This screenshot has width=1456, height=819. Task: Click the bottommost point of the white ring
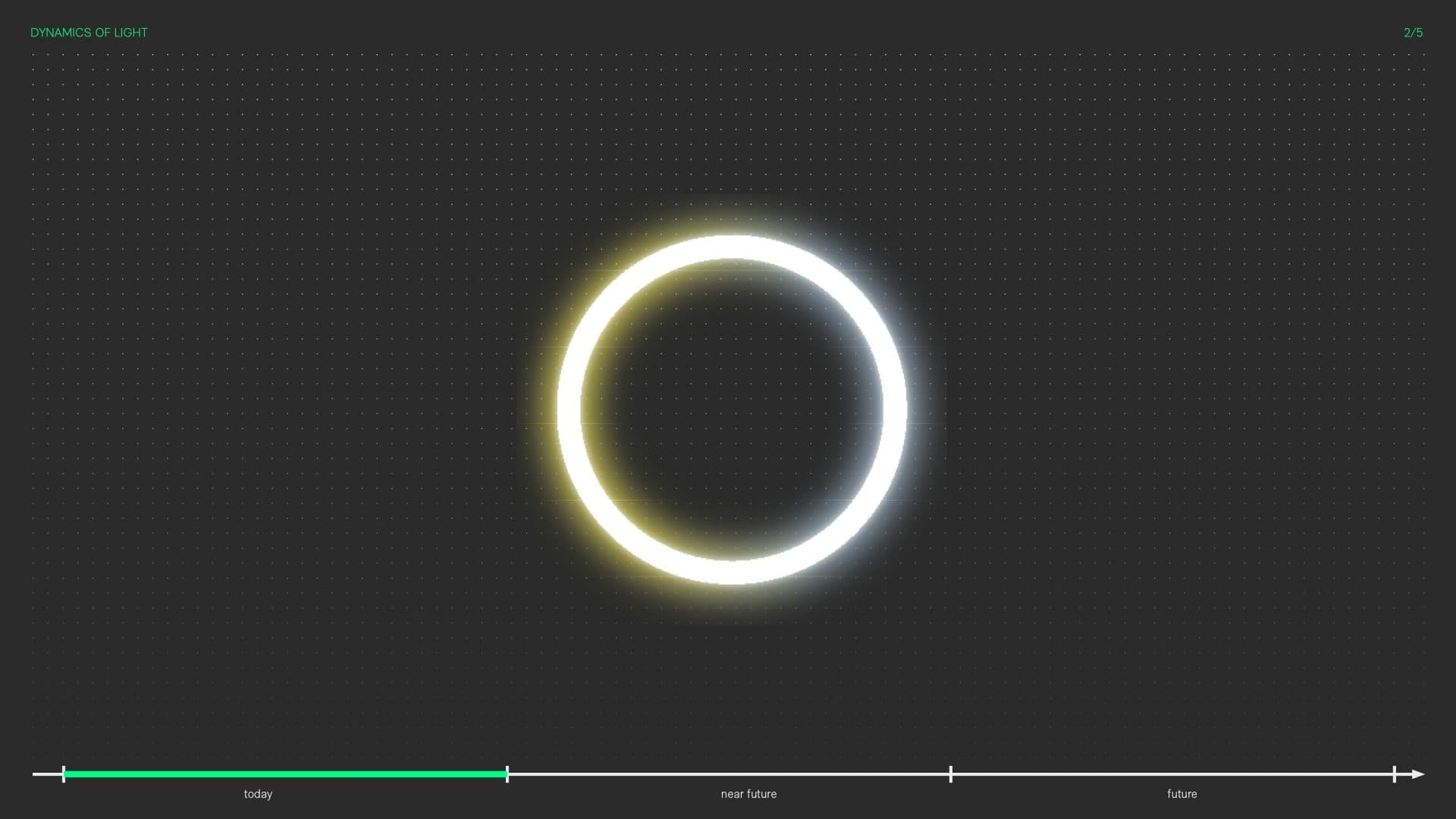point(731,573)
